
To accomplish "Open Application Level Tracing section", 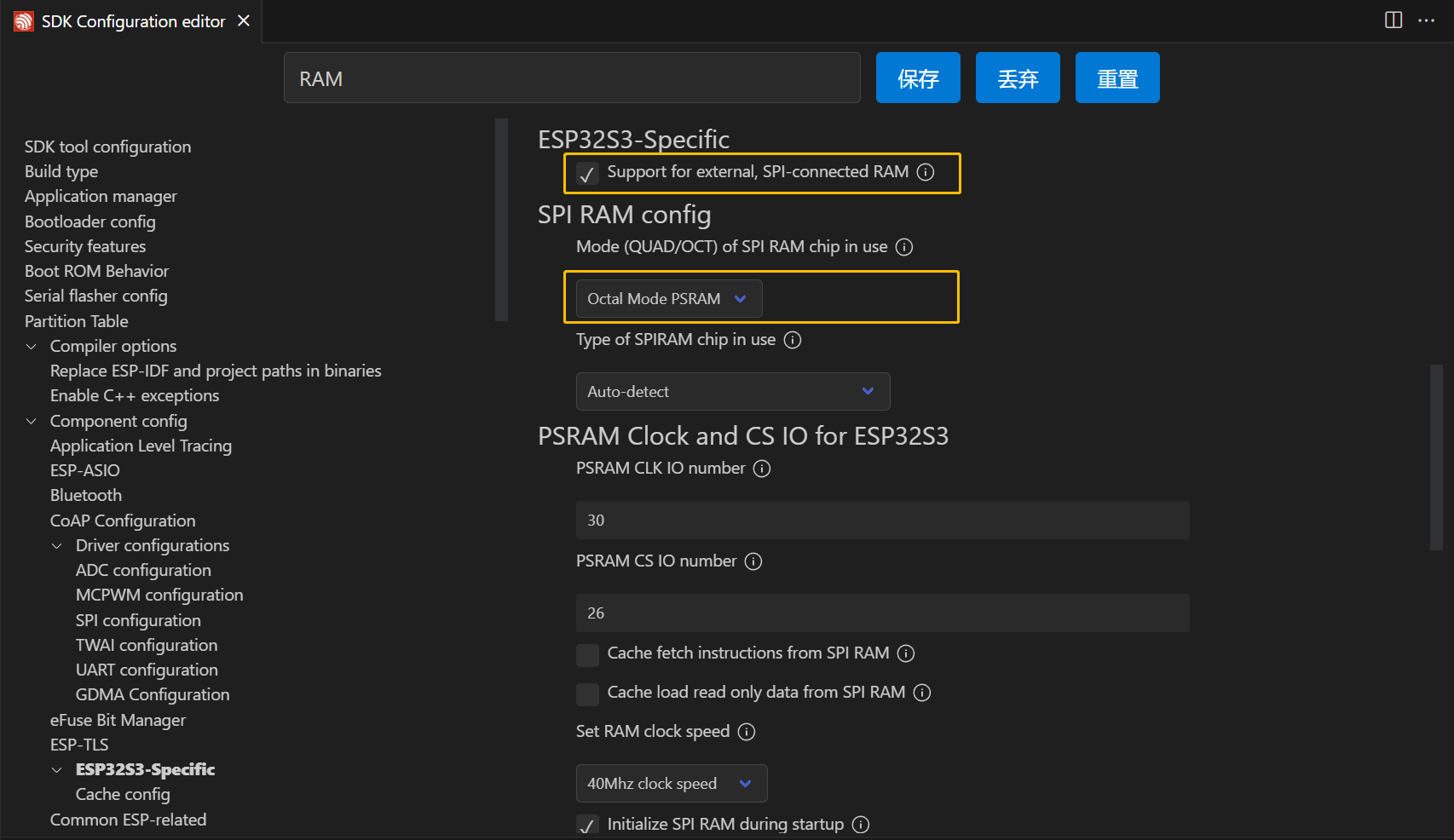I will 141,446.
